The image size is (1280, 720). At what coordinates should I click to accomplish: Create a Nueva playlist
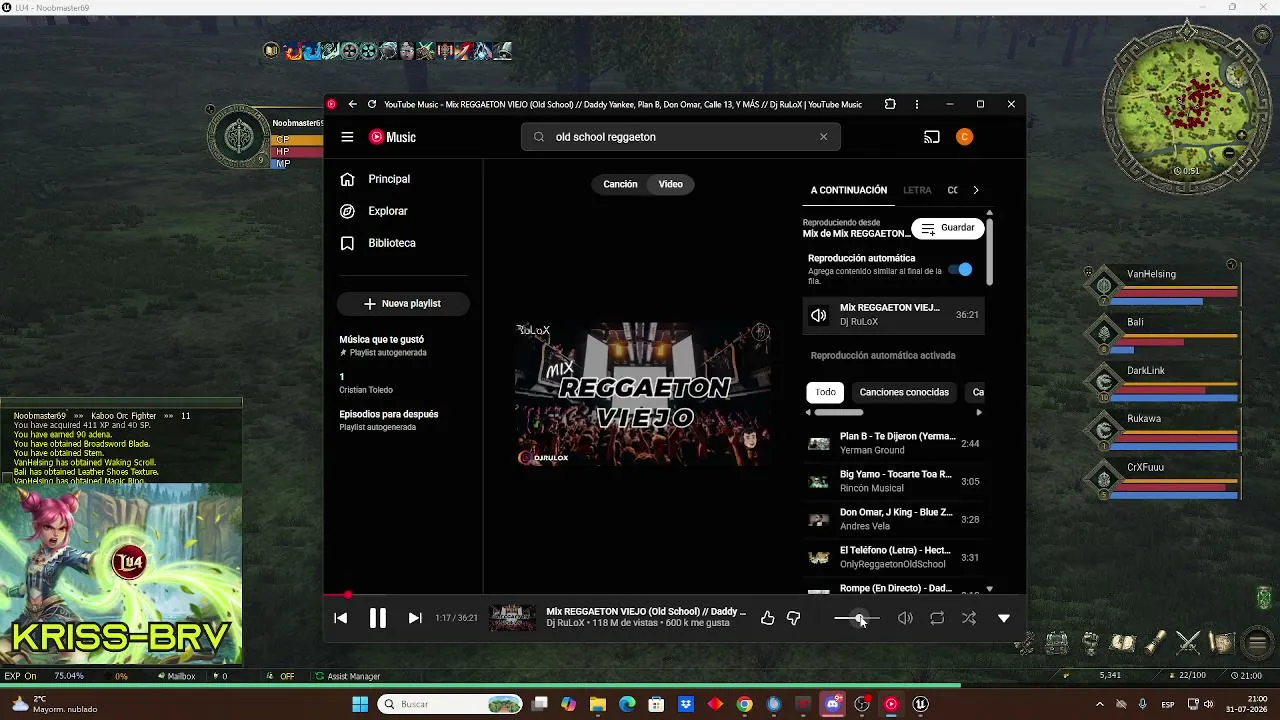click(x=403, y=303)
